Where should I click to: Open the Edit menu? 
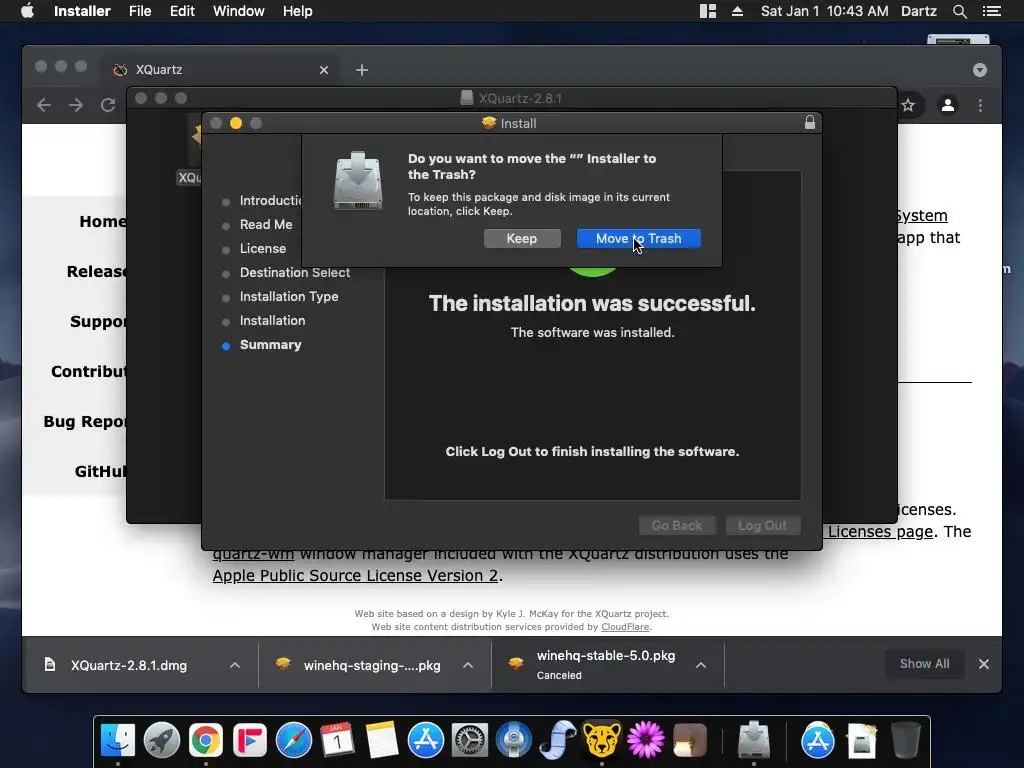[x=182, y=11]
